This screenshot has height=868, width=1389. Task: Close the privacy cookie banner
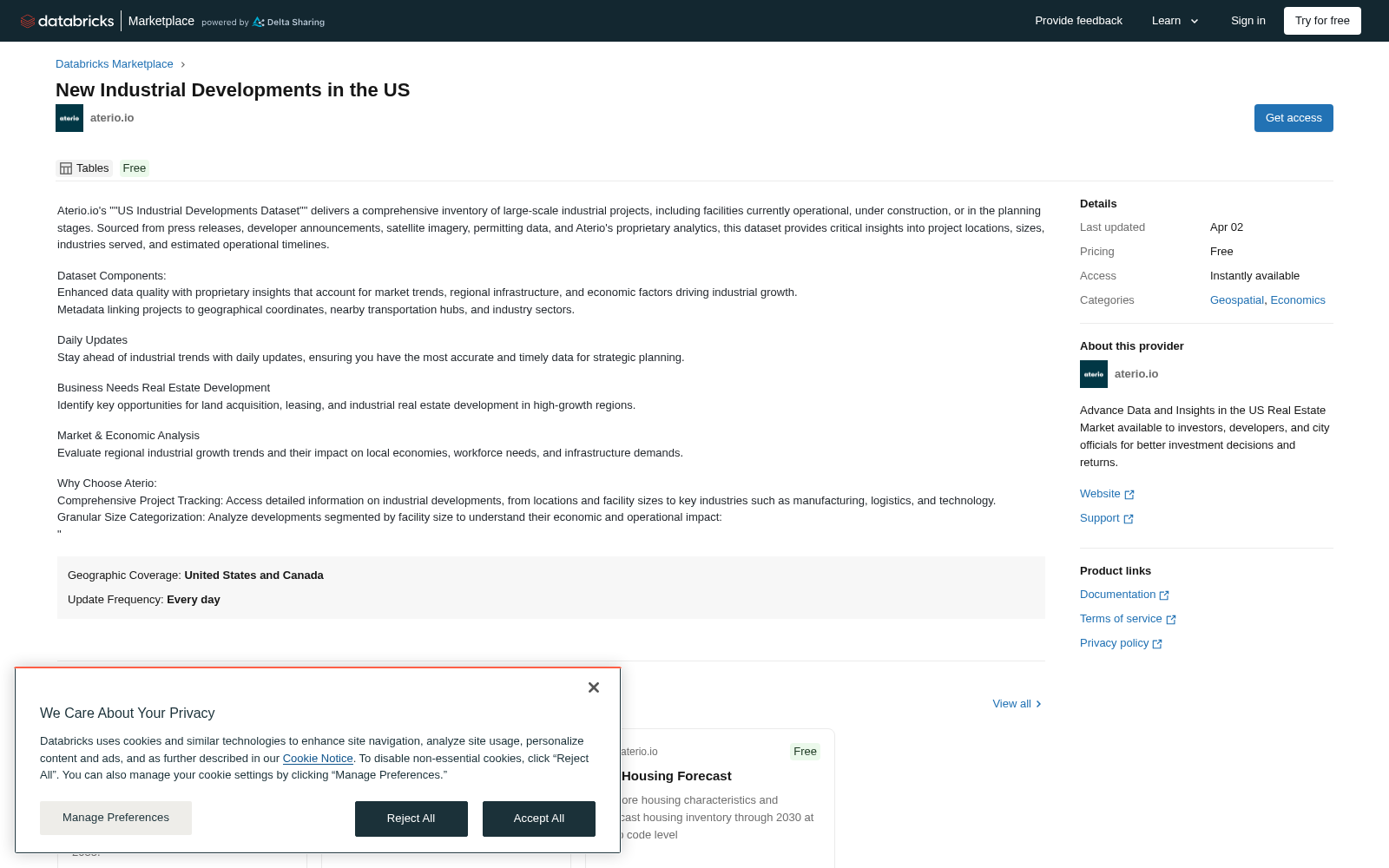point(594,687)
